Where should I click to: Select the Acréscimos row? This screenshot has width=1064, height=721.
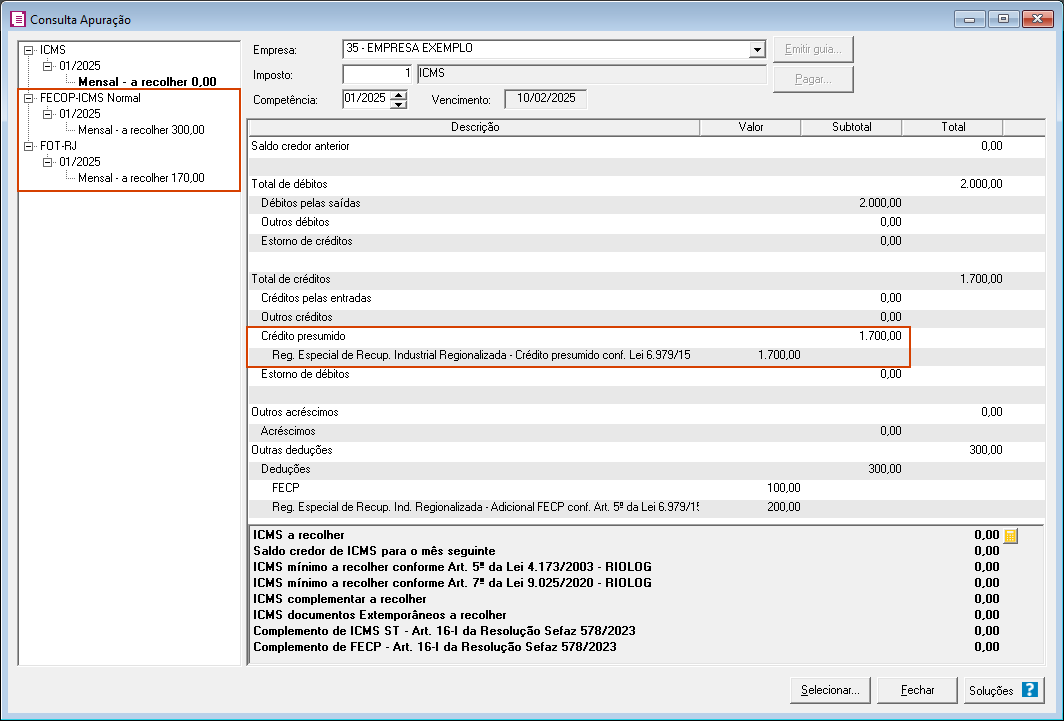647,431
